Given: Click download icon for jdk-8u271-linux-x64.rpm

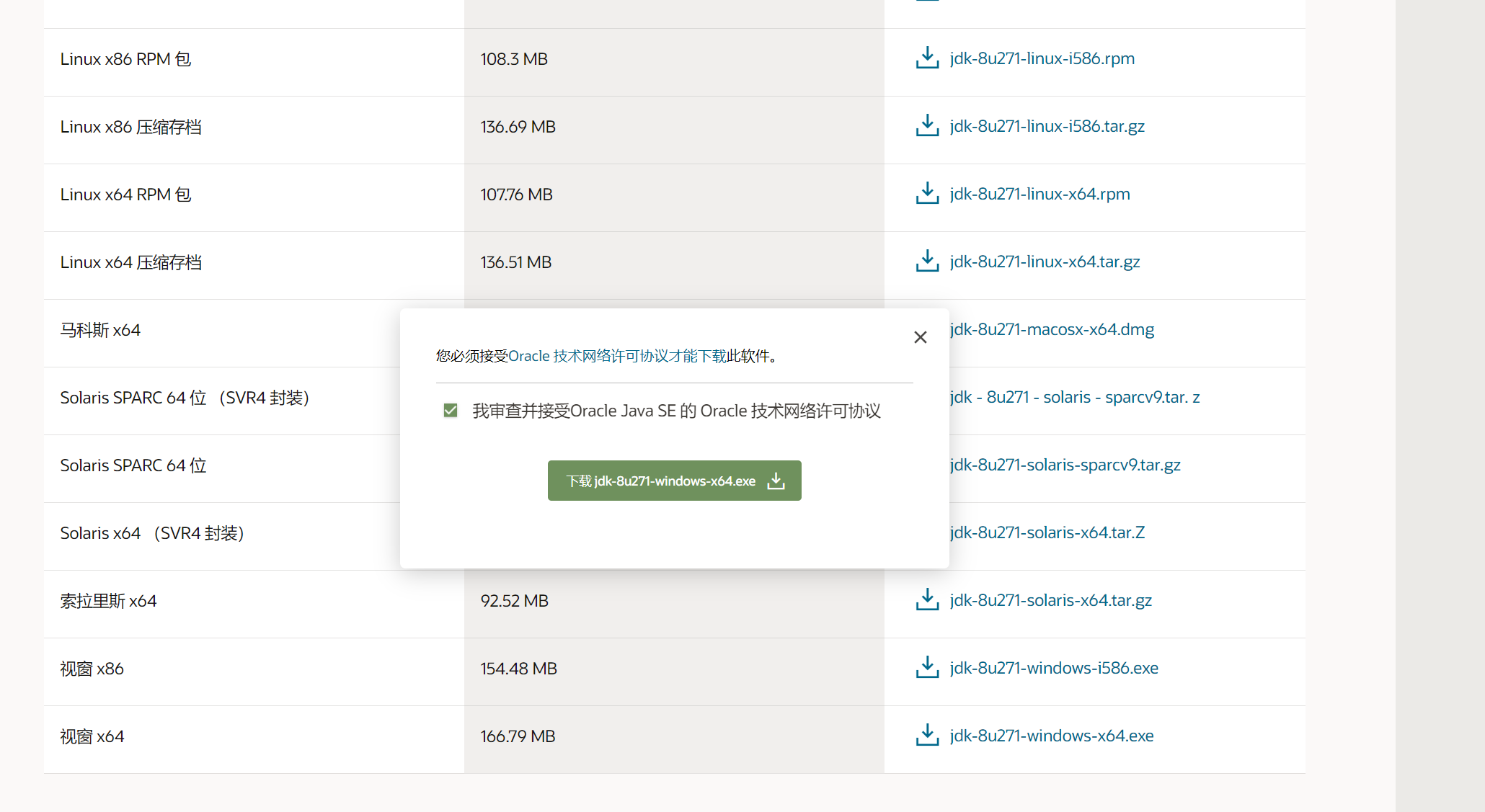Looking at the screenshot, I should pyautogui.click(x=927, y=193).
